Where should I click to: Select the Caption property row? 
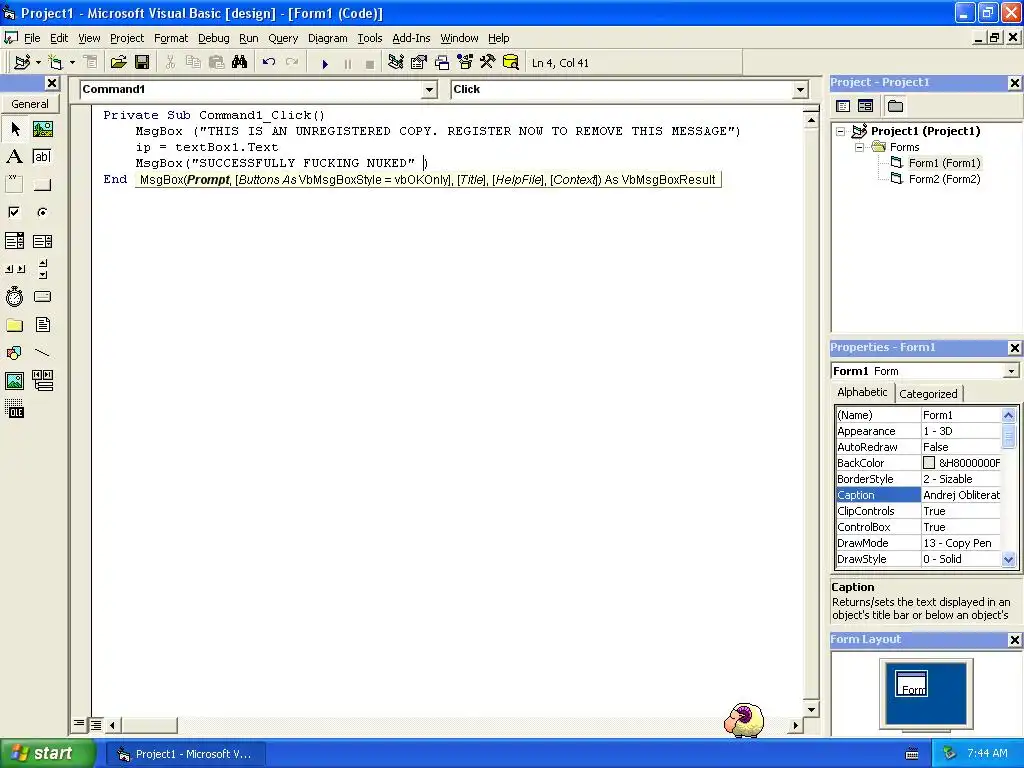(918, 495)
